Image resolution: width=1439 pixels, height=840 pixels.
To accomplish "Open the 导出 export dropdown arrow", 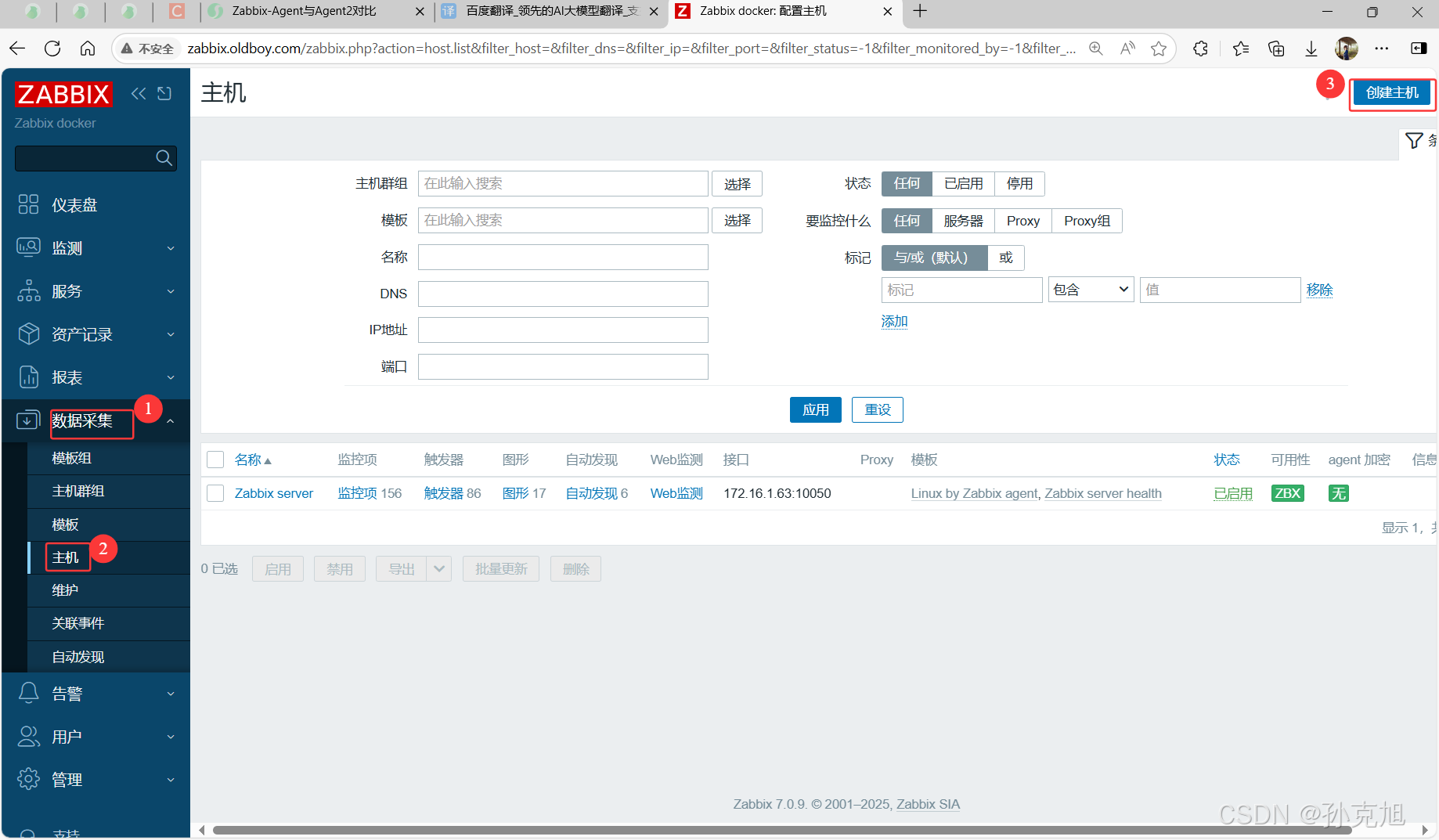I will [x=439, y=569].
